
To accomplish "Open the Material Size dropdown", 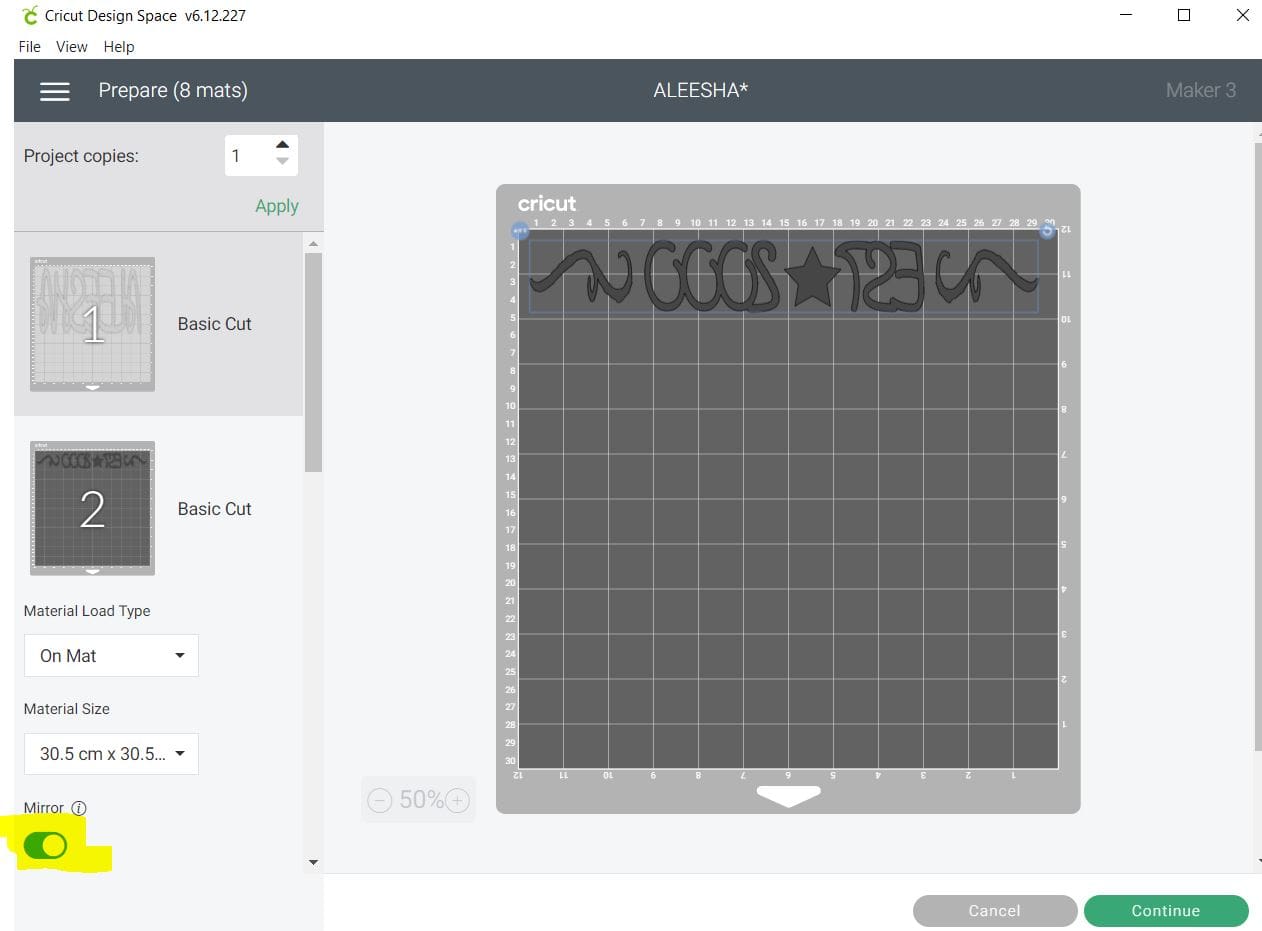I will [x=111, y=754].
